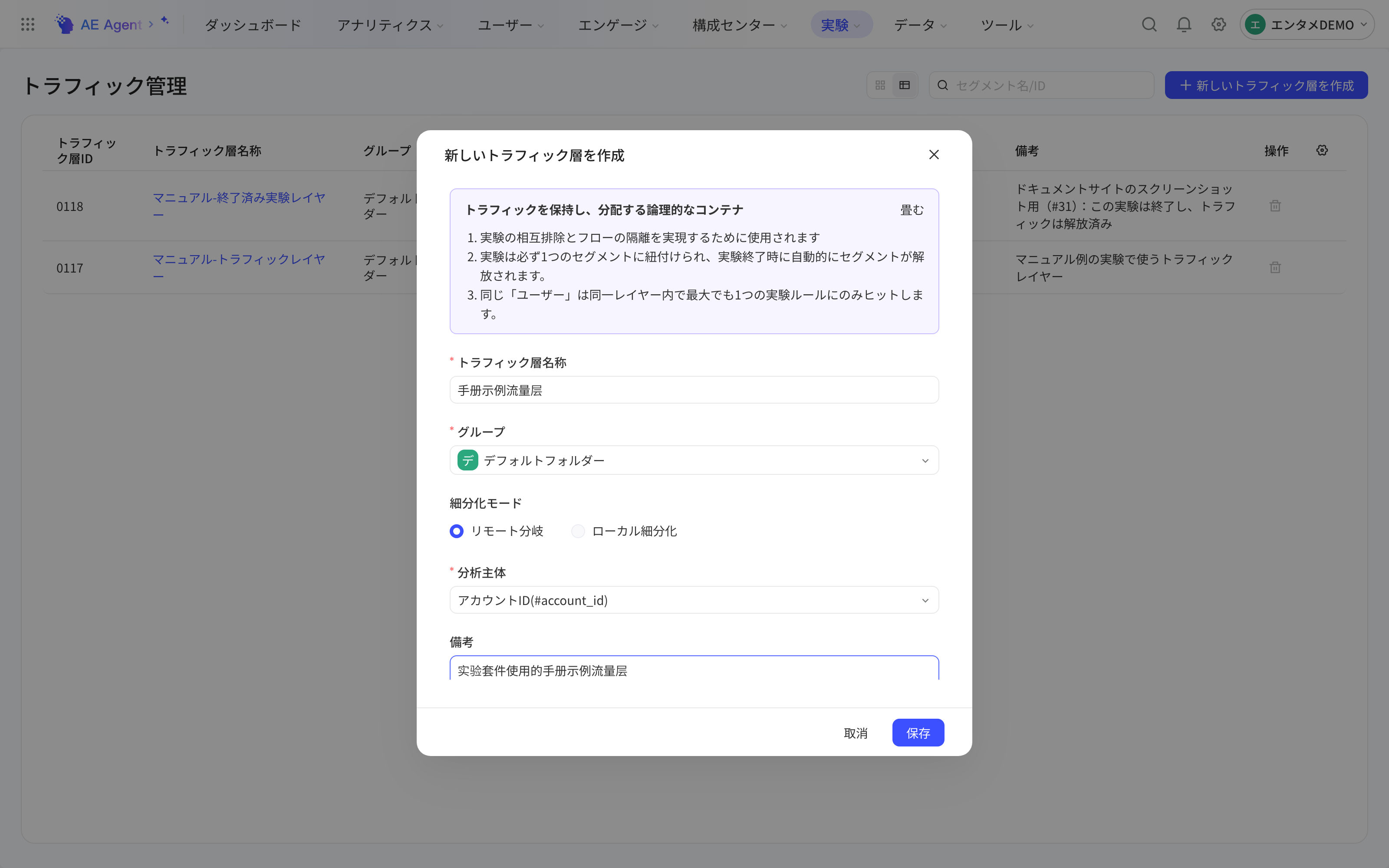Click the トラフィック層名称 column header

point(207,151)
